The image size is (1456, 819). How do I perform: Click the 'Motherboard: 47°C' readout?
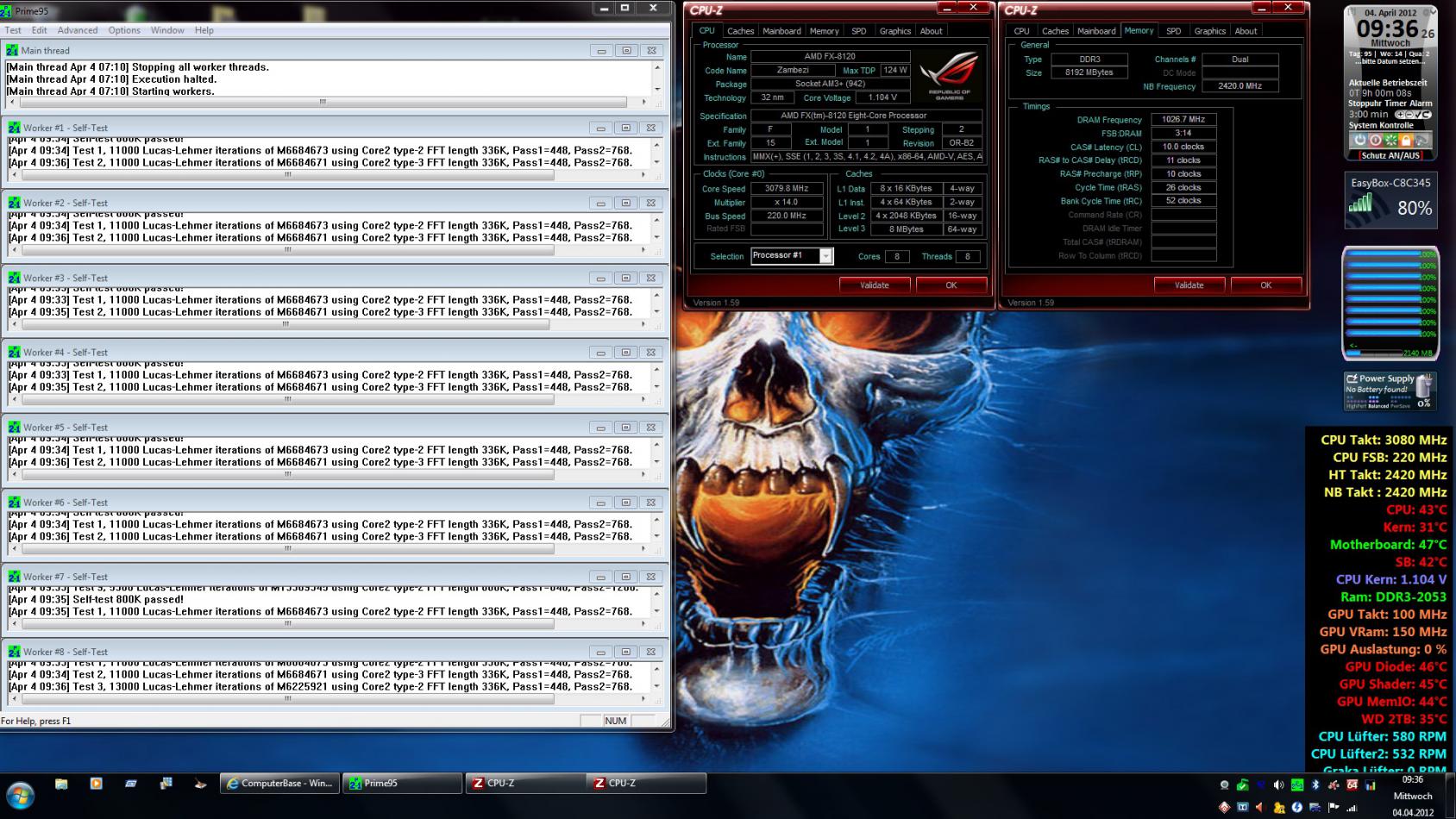(x=1389, y=545)
